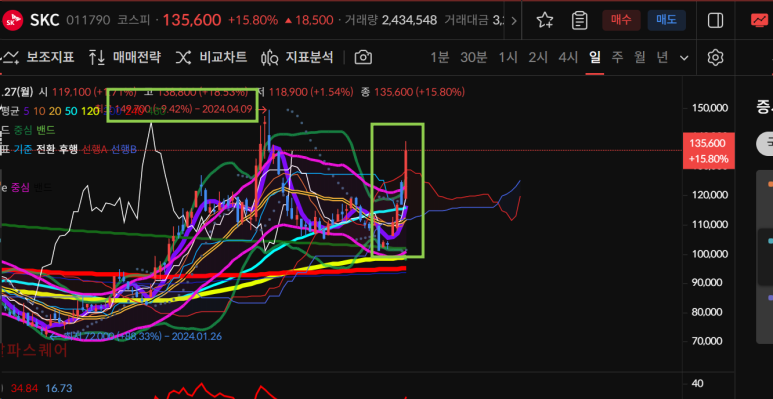Click the 매도 sell button
773x399 pixels.
pyautogui.click(x=667, y=20)
